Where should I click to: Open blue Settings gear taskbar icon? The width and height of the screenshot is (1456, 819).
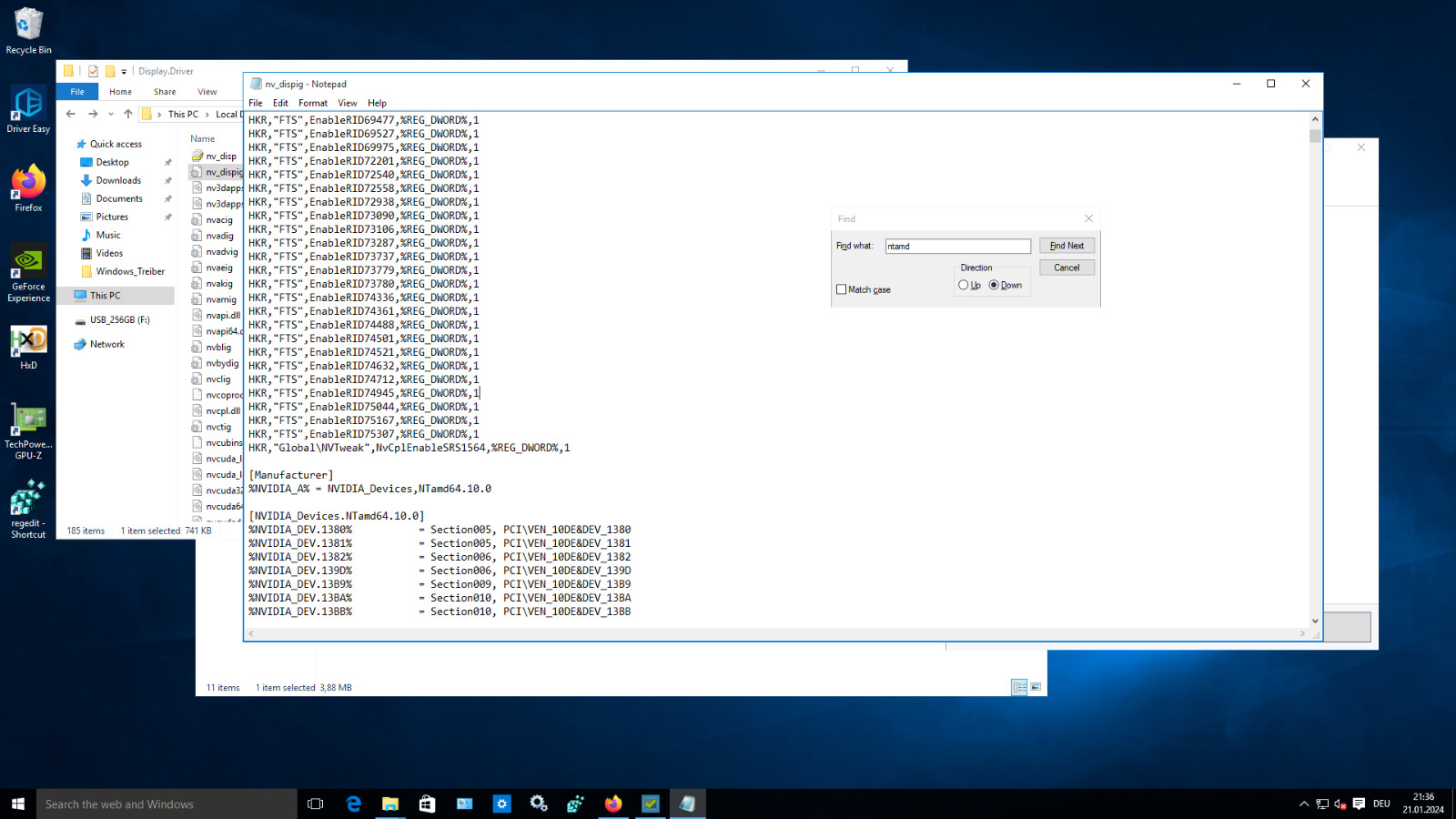pos(501,804)
